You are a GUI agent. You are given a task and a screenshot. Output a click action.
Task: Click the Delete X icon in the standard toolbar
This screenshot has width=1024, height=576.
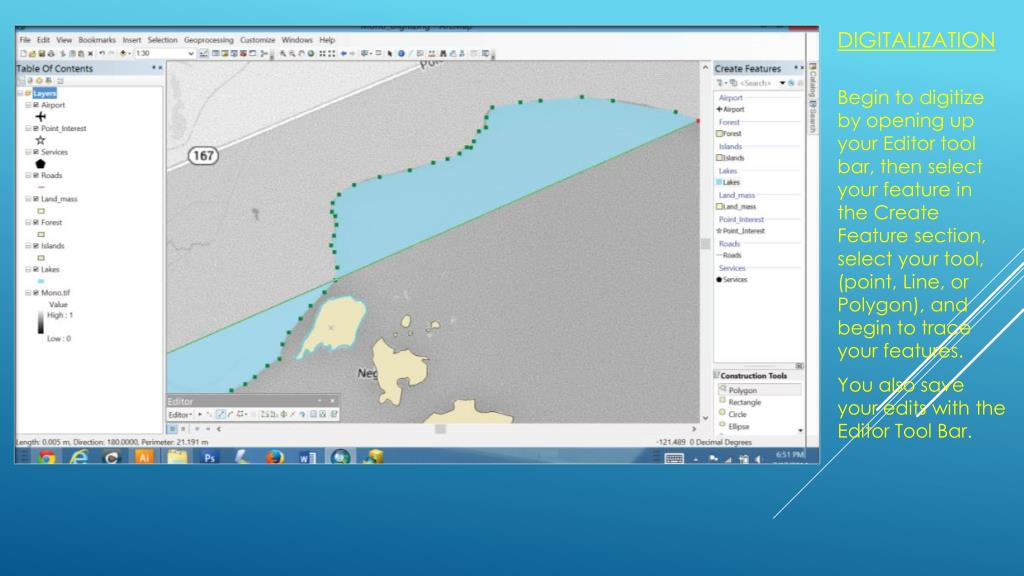tap(90, 54)
